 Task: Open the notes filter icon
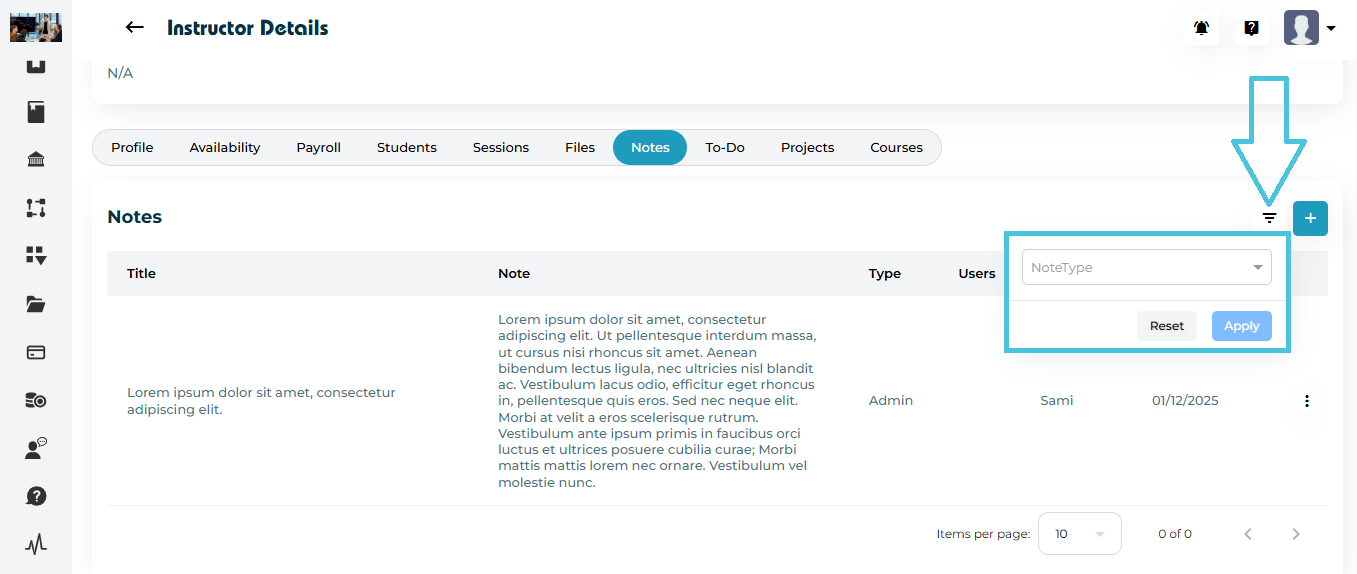[x=1269, y=218]
